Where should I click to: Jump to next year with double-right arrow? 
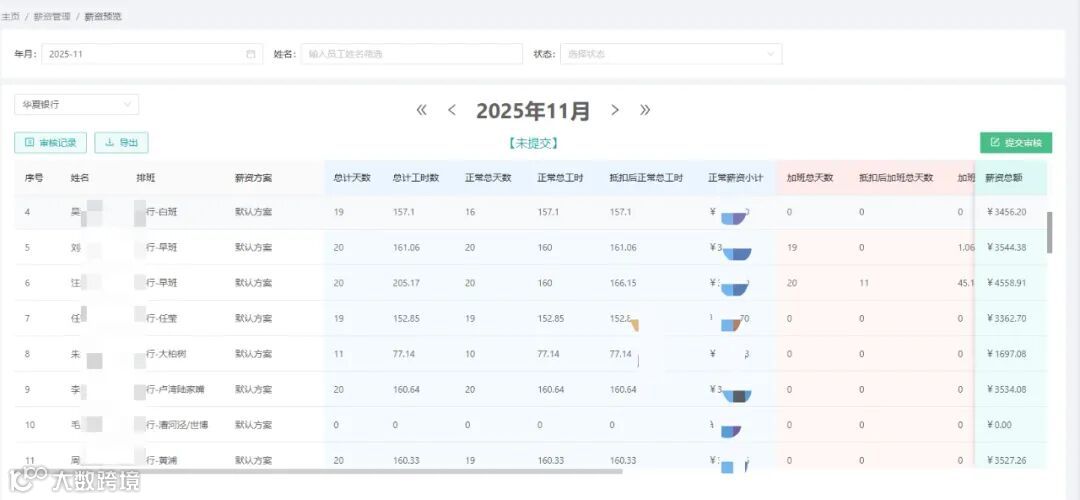click(645, 110)
